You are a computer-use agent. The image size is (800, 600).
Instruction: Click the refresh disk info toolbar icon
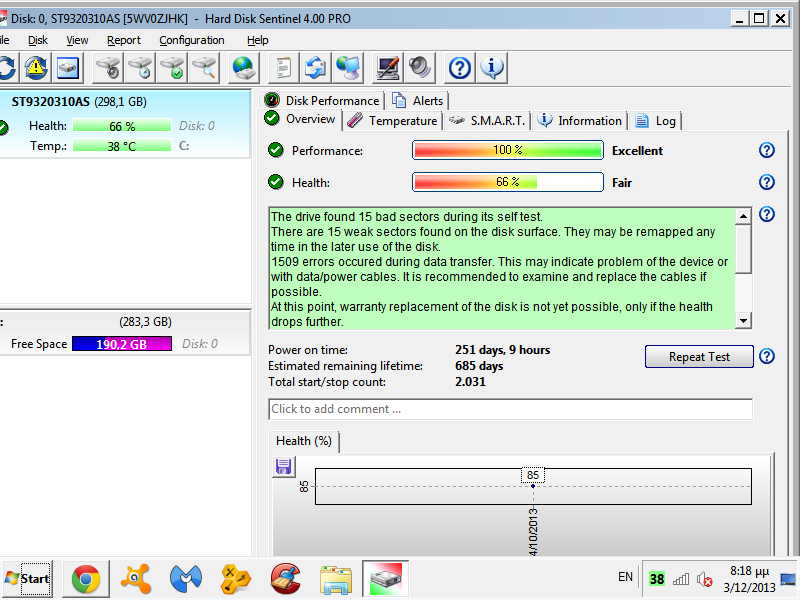pos(7,67)
